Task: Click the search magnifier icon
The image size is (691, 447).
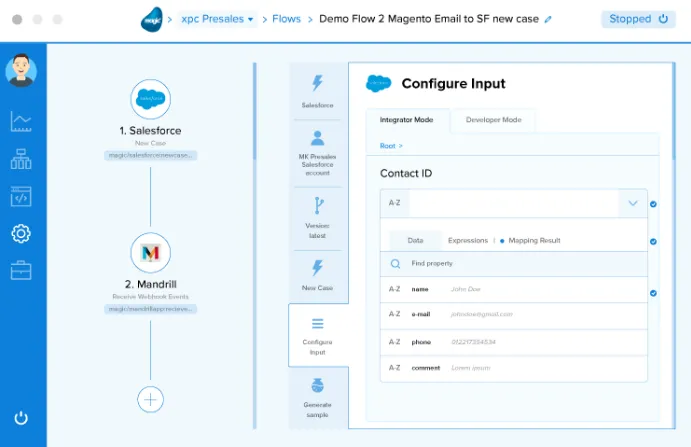Action: (395, 264)
